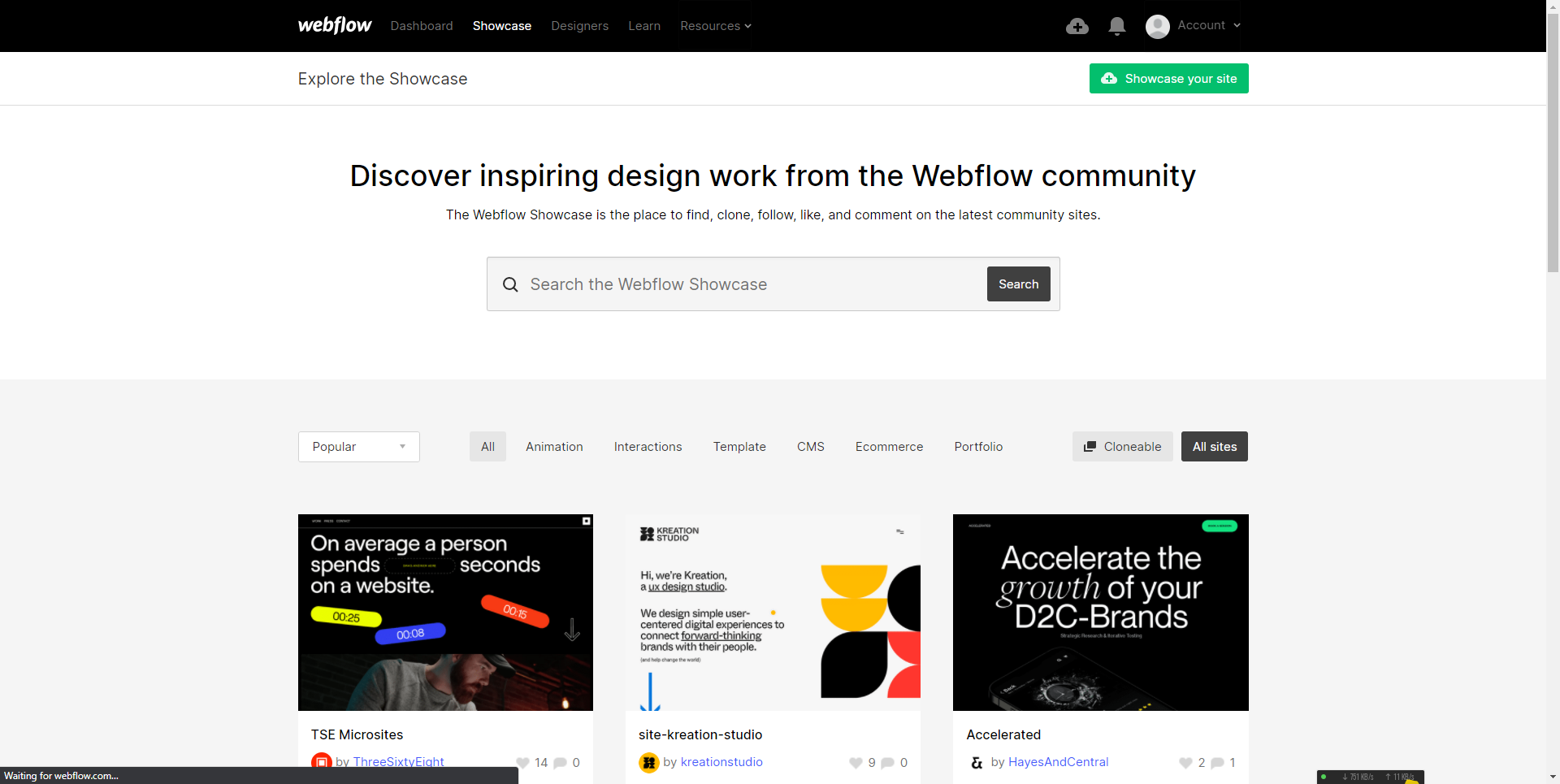
Task: Click the magnifier icon in search box
Action: 510,284
